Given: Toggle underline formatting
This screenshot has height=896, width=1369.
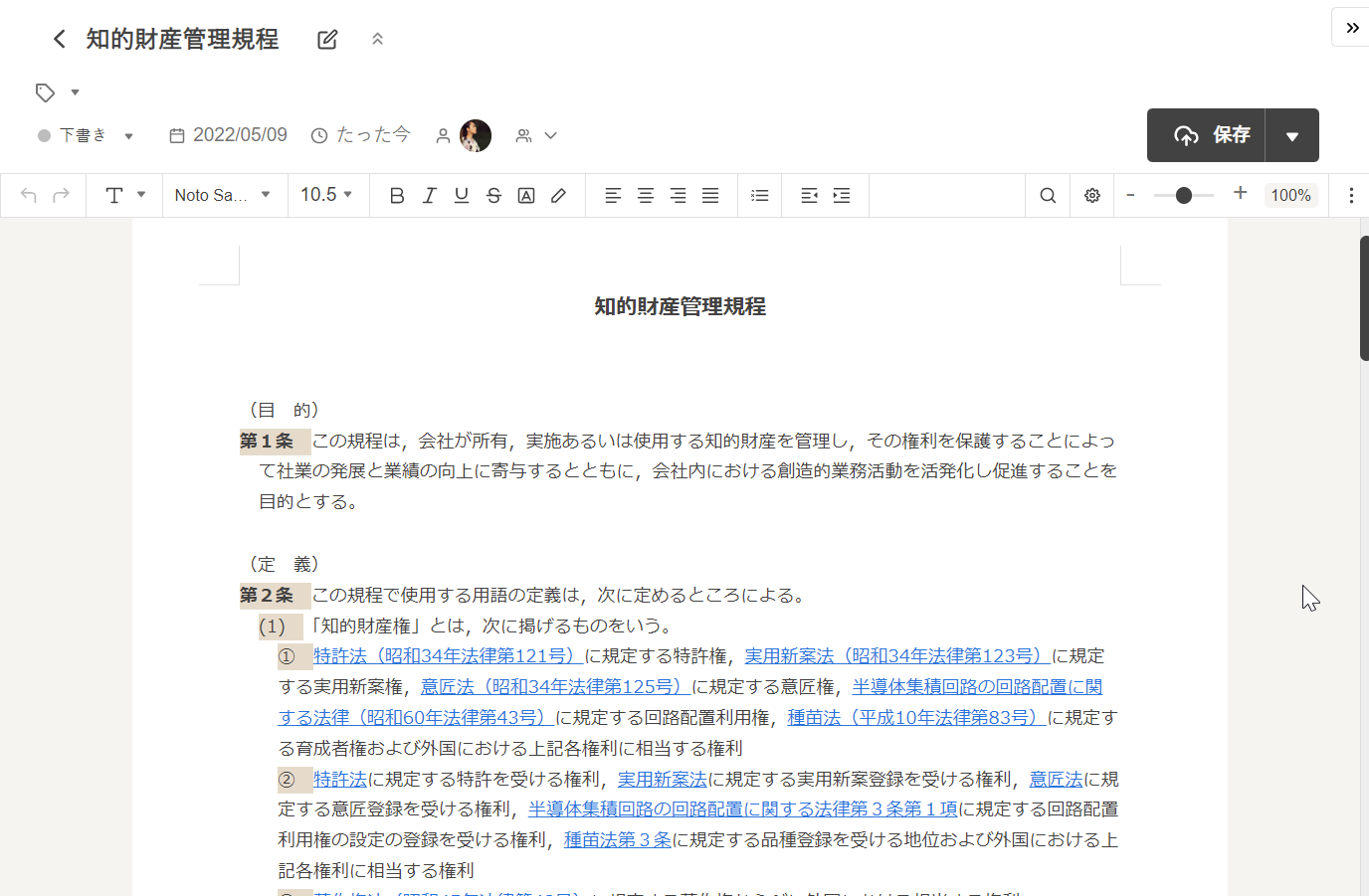Looking at the screenshot, I should (461, 196).
